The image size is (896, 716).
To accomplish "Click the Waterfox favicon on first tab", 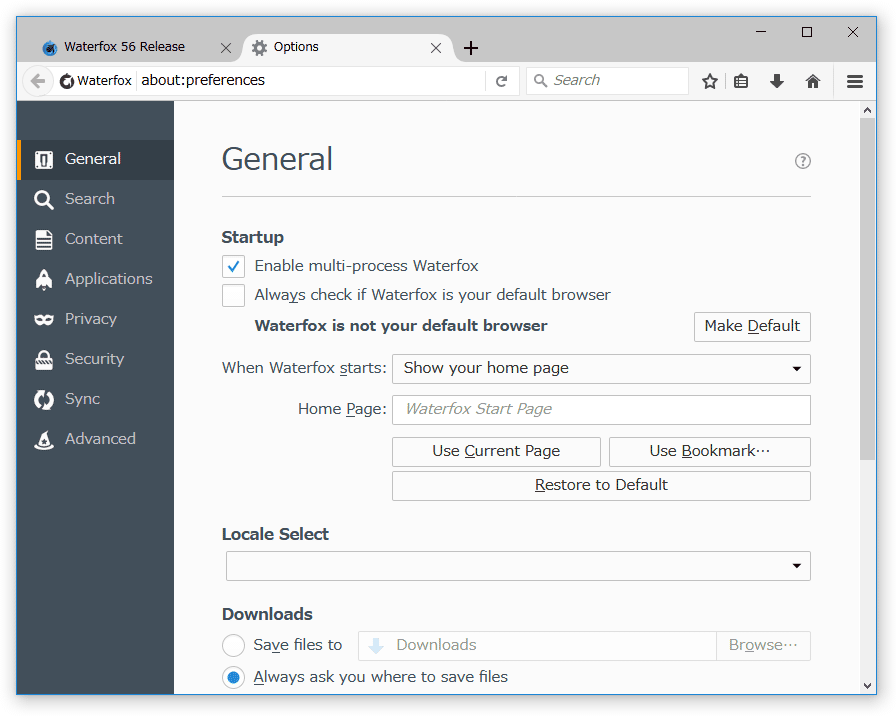I will (50, 48).
